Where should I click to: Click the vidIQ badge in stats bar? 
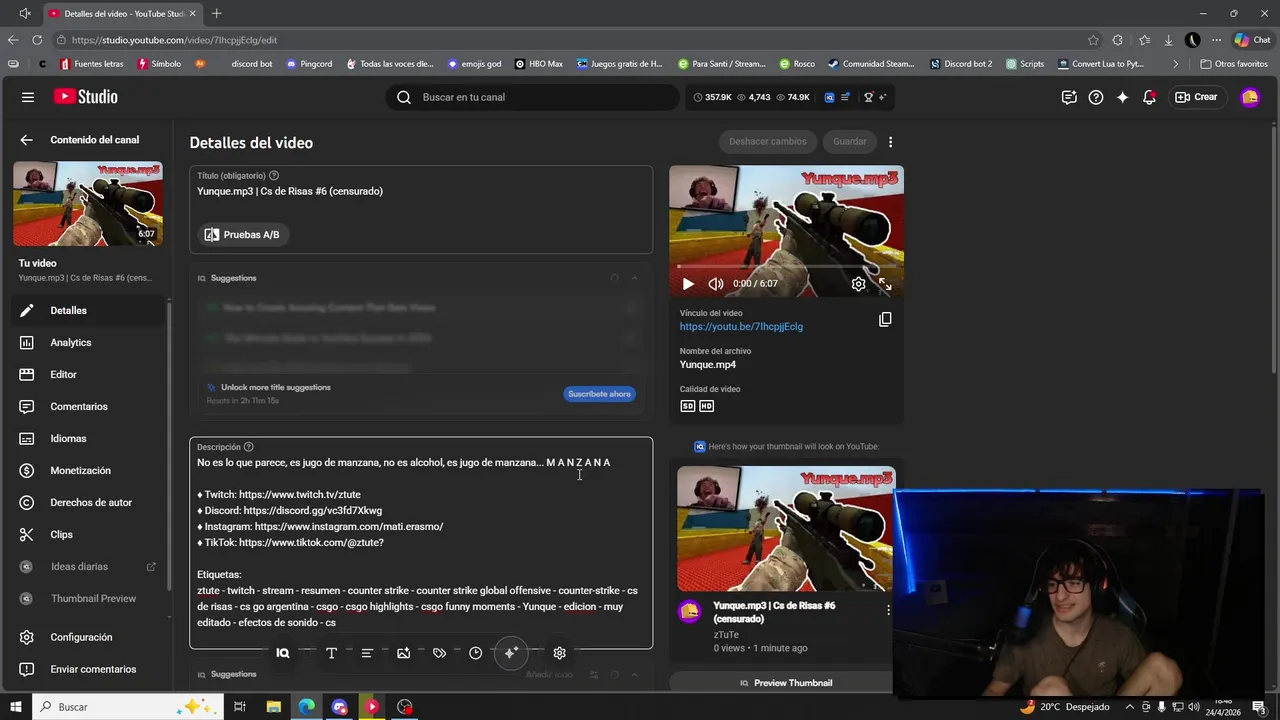(830, 97)
